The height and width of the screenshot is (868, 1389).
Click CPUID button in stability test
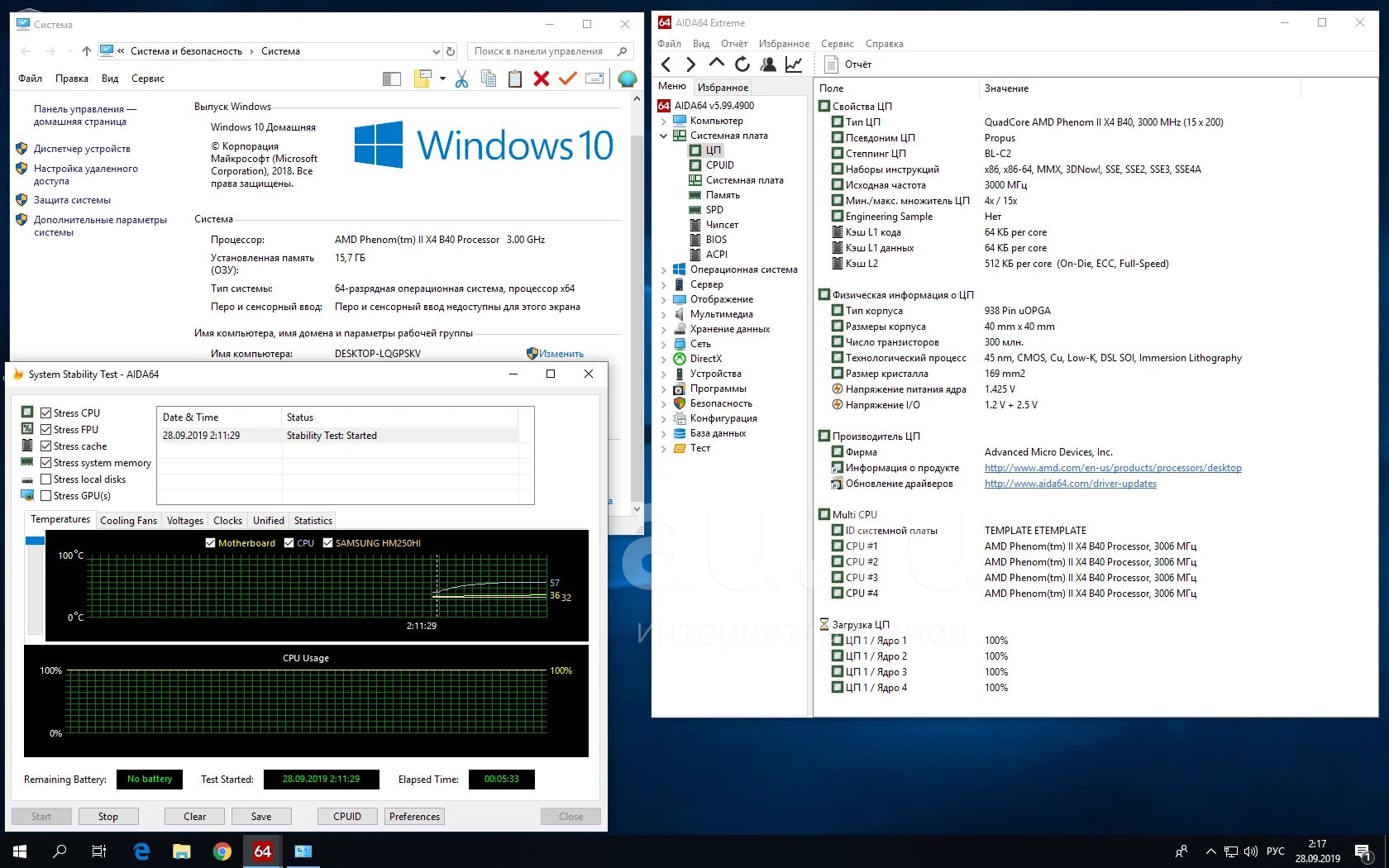point(347,817)
